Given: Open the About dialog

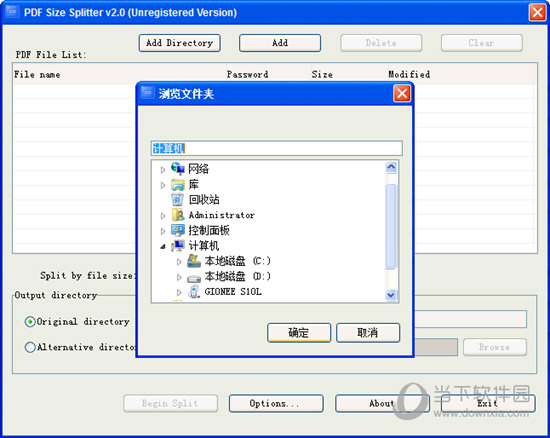Looking at the screenshot, I should pyautogui.click(x=382, y=403).
